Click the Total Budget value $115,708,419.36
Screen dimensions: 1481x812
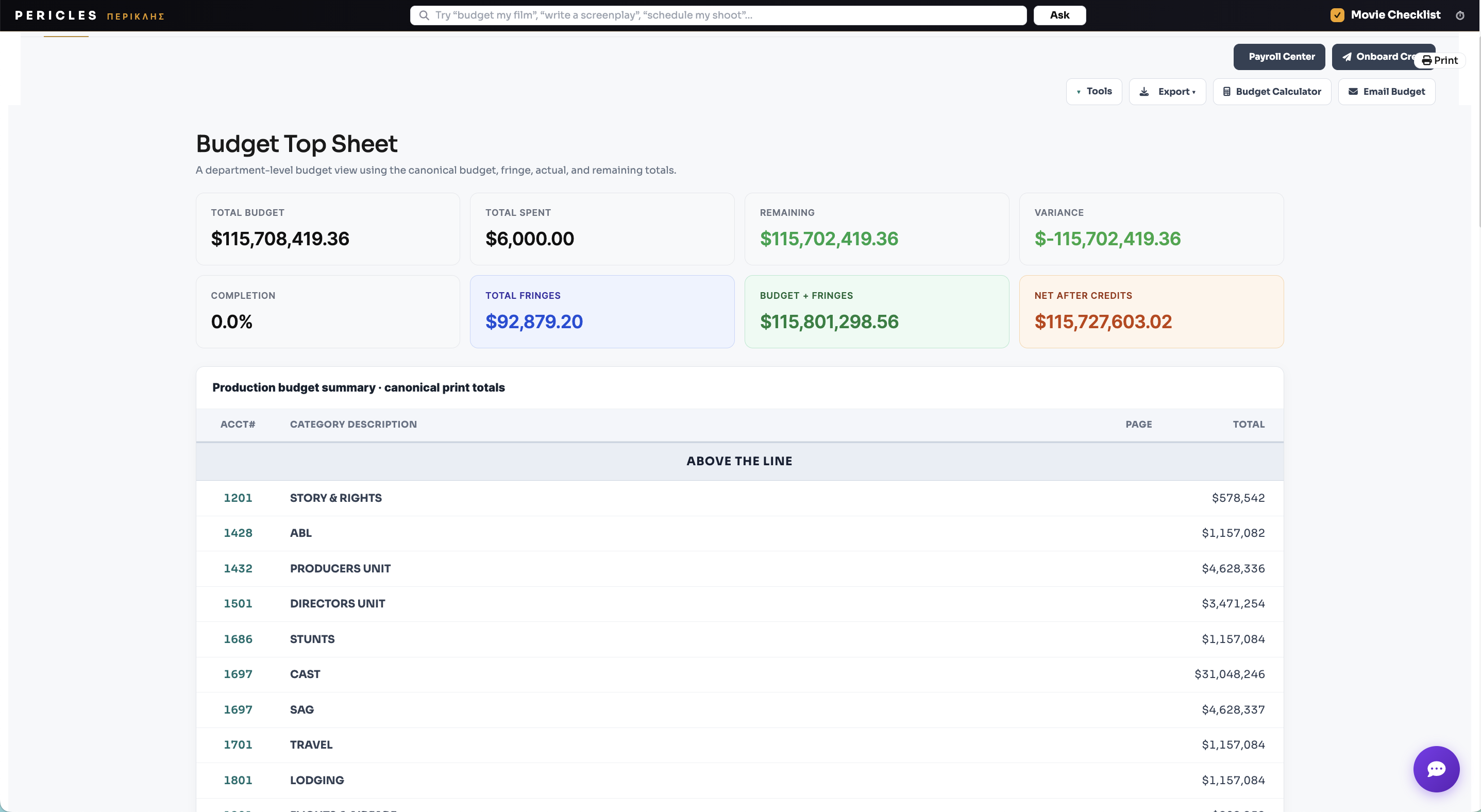click(280, 239)
